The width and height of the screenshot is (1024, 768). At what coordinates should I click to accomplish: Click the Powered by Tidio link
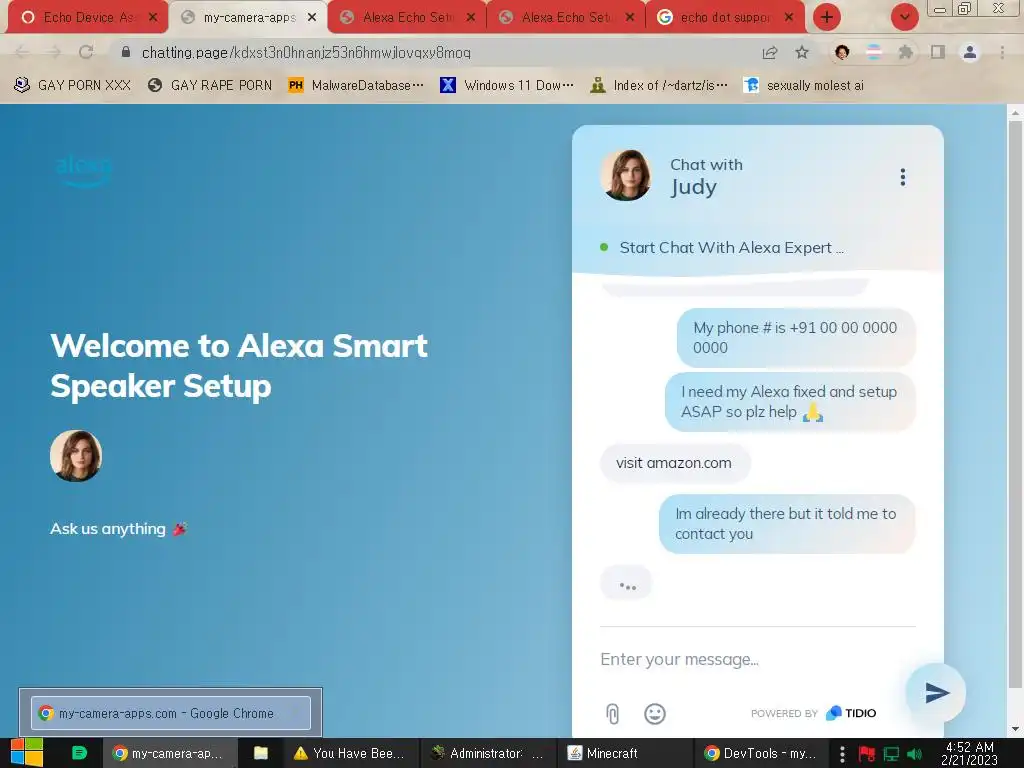pos(813,713)
